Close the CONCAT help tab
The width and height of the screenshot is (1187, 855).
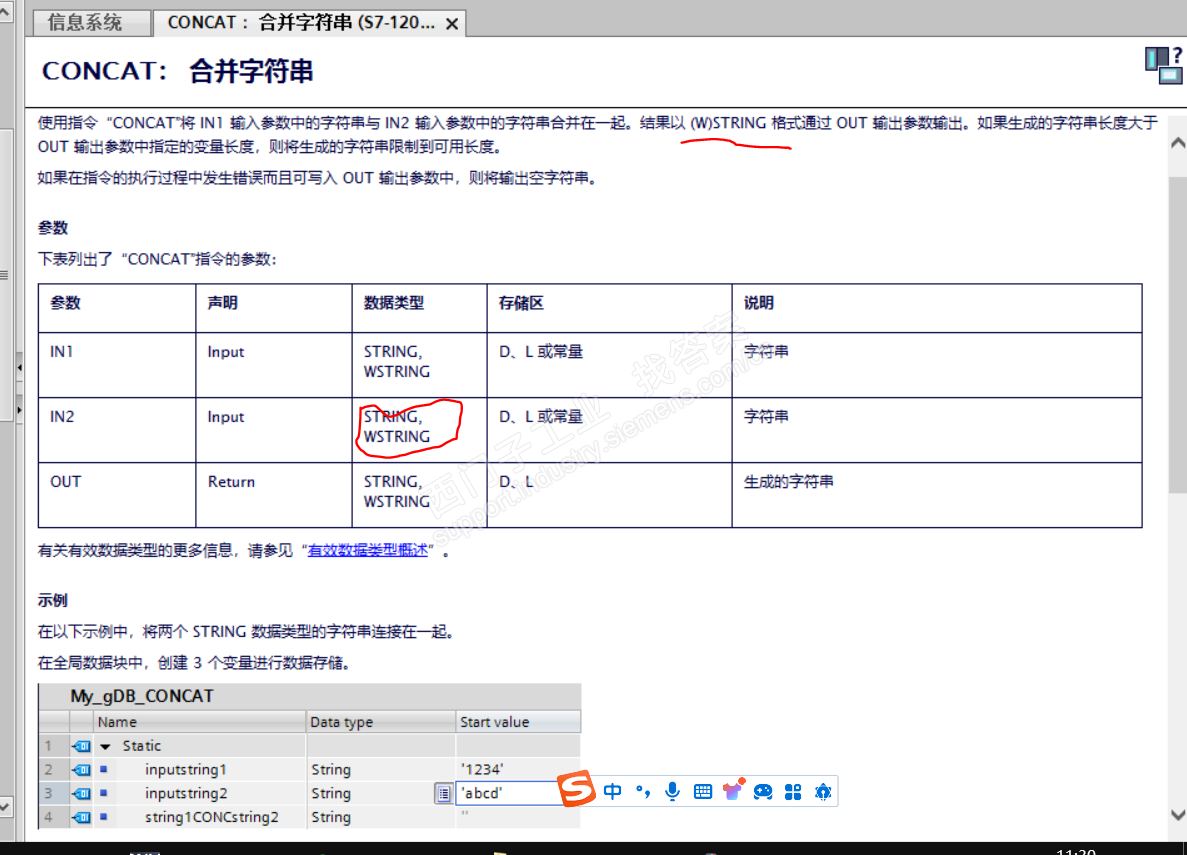click(452, 24)
